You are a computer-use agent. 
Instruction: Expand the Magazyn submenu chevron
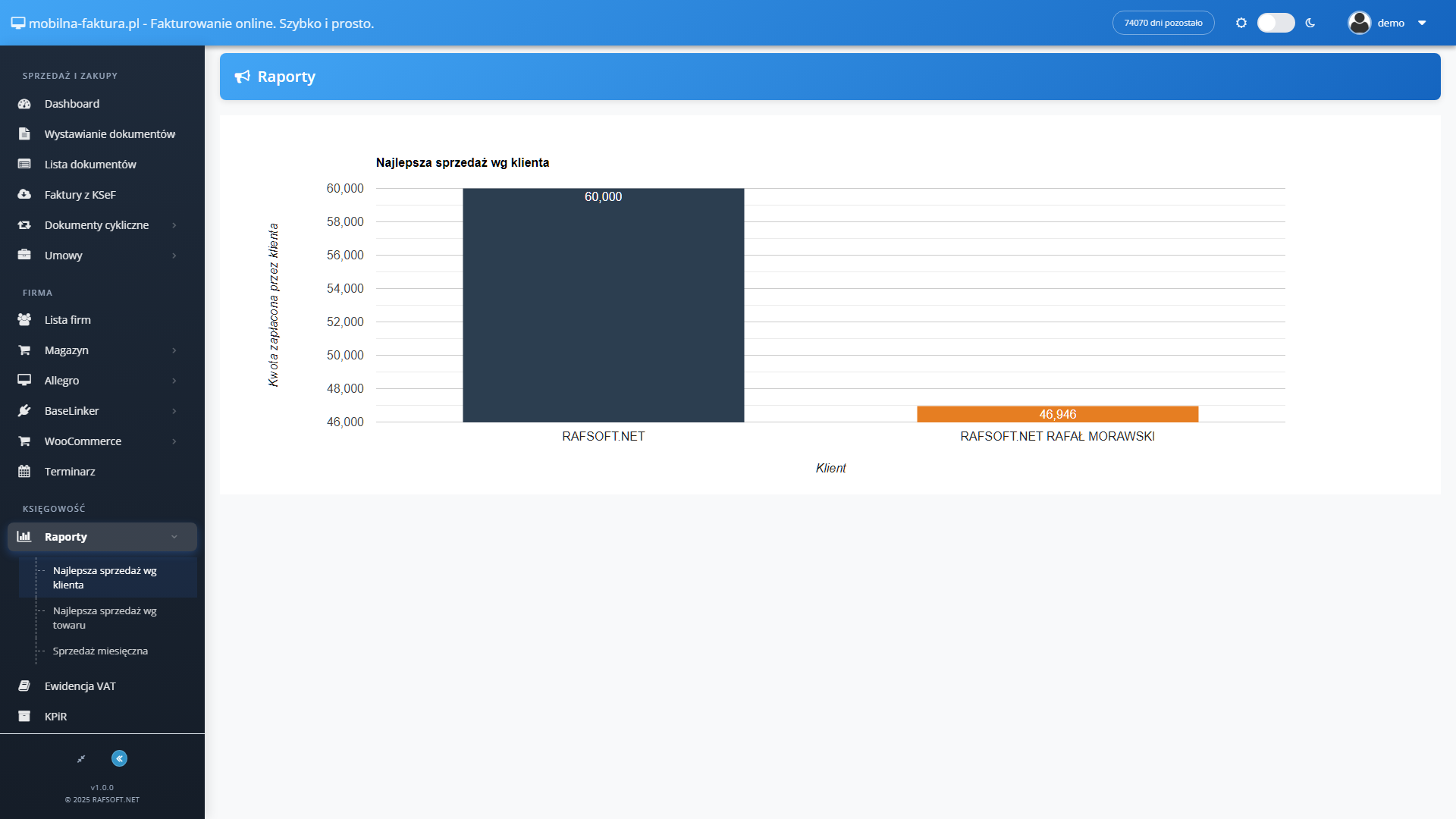click(x=174, y=350)
